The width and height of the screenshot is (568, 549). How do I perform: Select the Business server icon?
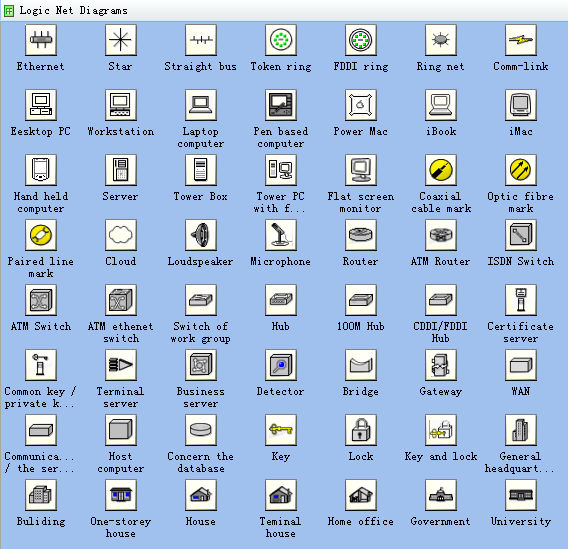(x=201, y=365)
